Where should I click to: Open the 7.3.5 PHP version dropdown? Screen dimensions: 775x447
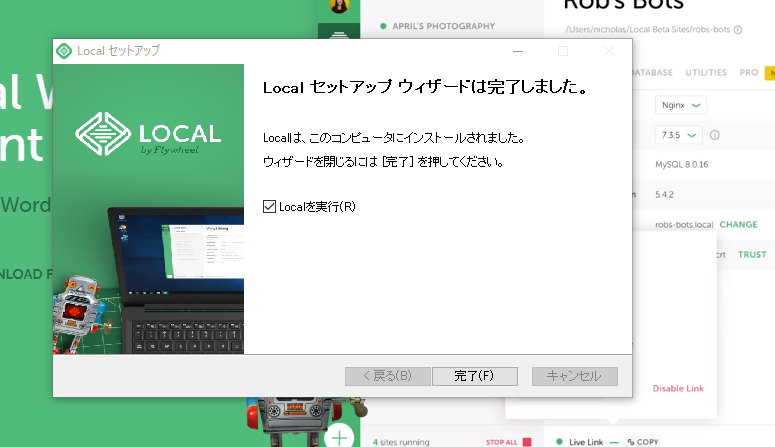click(x=679, y=135)
